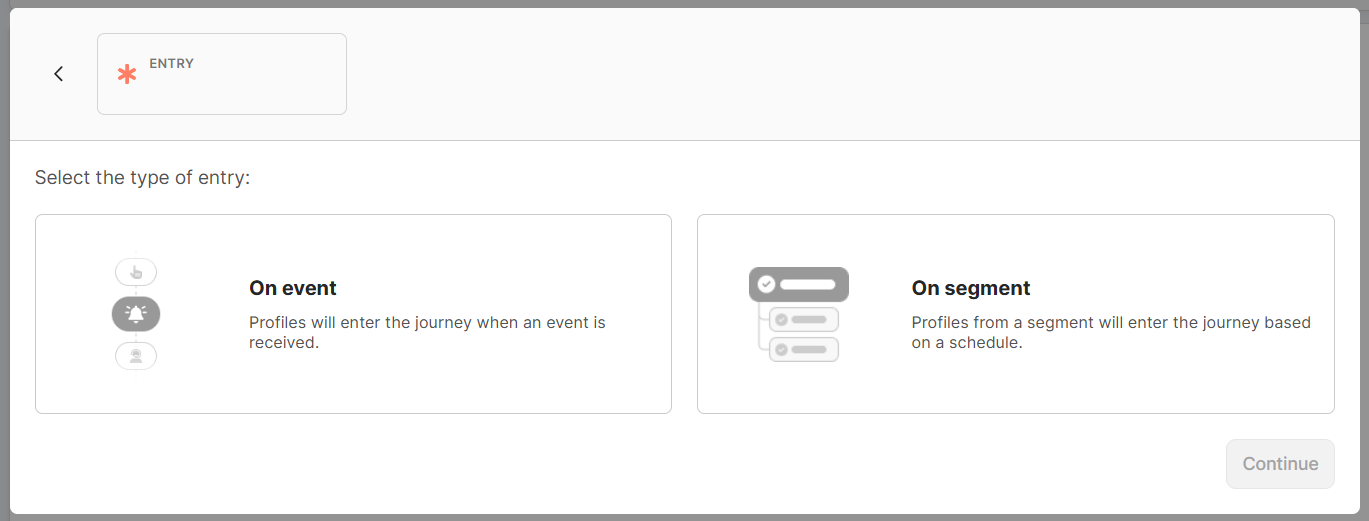The image size is (1369, 521).
Task: Click the "Select the type of entry" prompt
Action: point(142,178)
